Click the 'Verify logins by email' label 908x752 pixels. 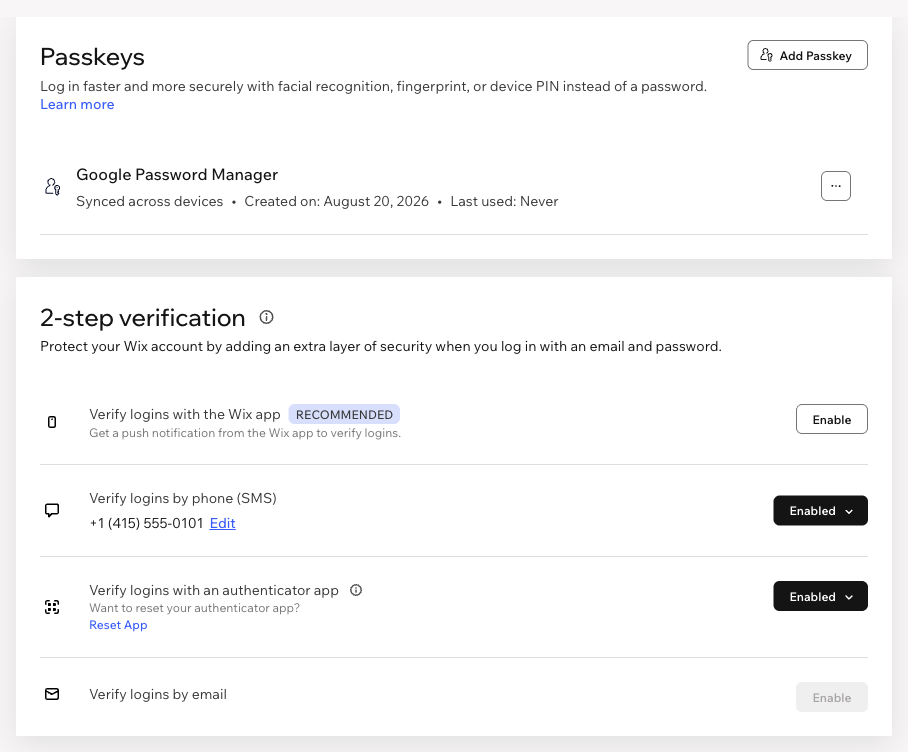(x=158, y=694)
